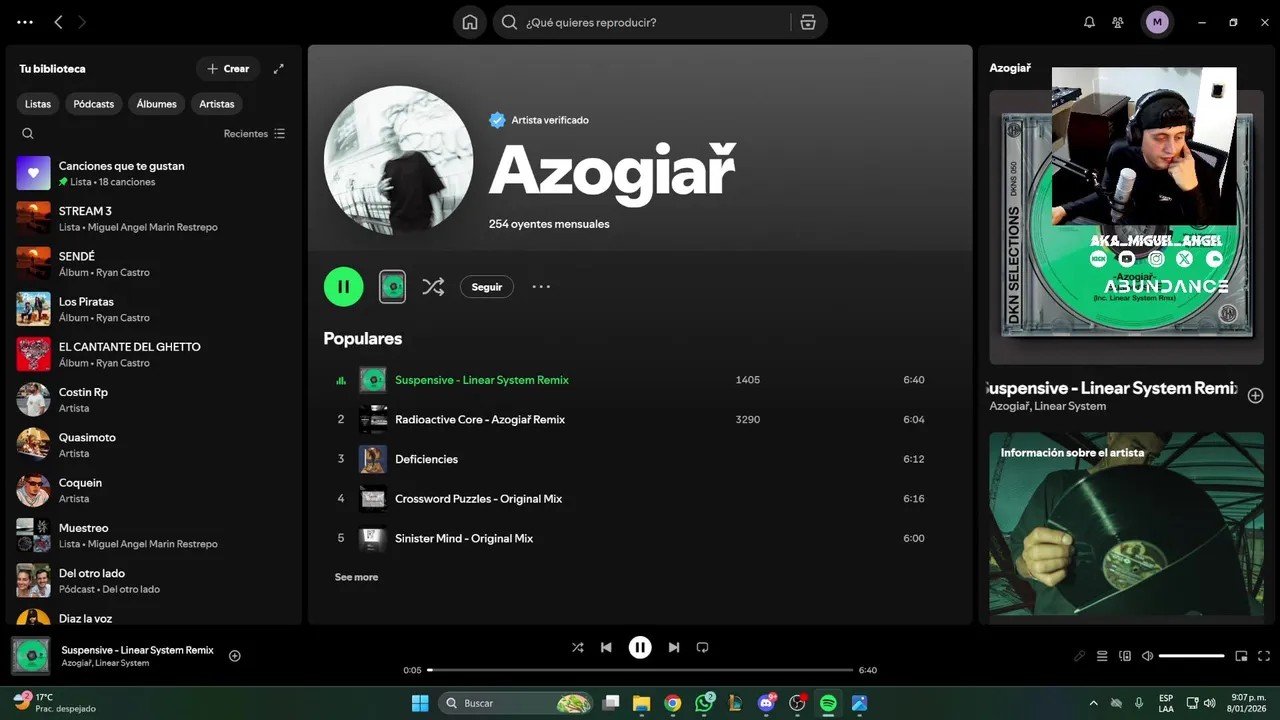Filter library by Artistas
The height and width of the screenshot is (720, 1280).
click(x=217, y=104)
